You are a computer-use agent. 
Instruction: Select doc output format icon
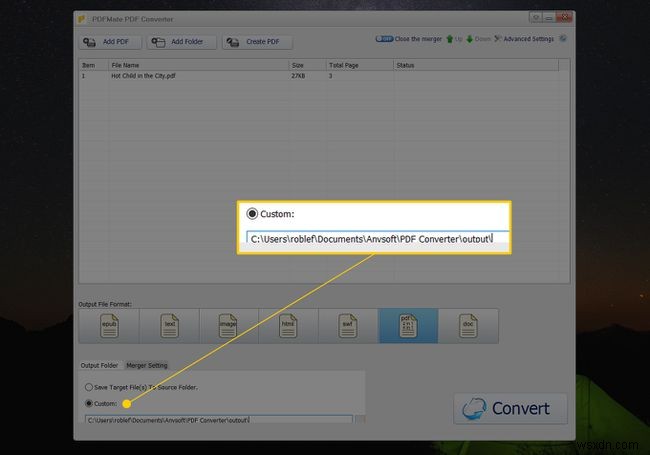coord(468,326)
